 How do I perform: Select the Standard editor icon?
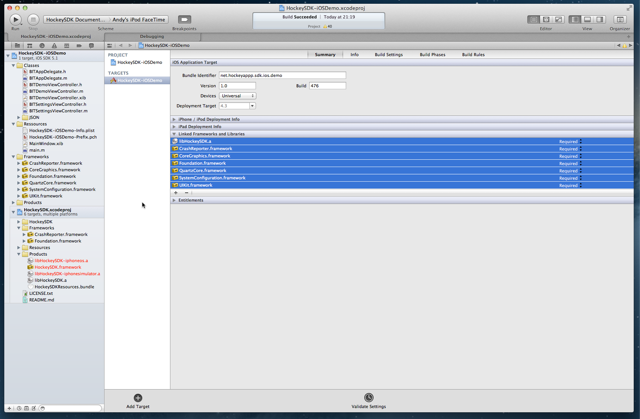tap(533, 19)
